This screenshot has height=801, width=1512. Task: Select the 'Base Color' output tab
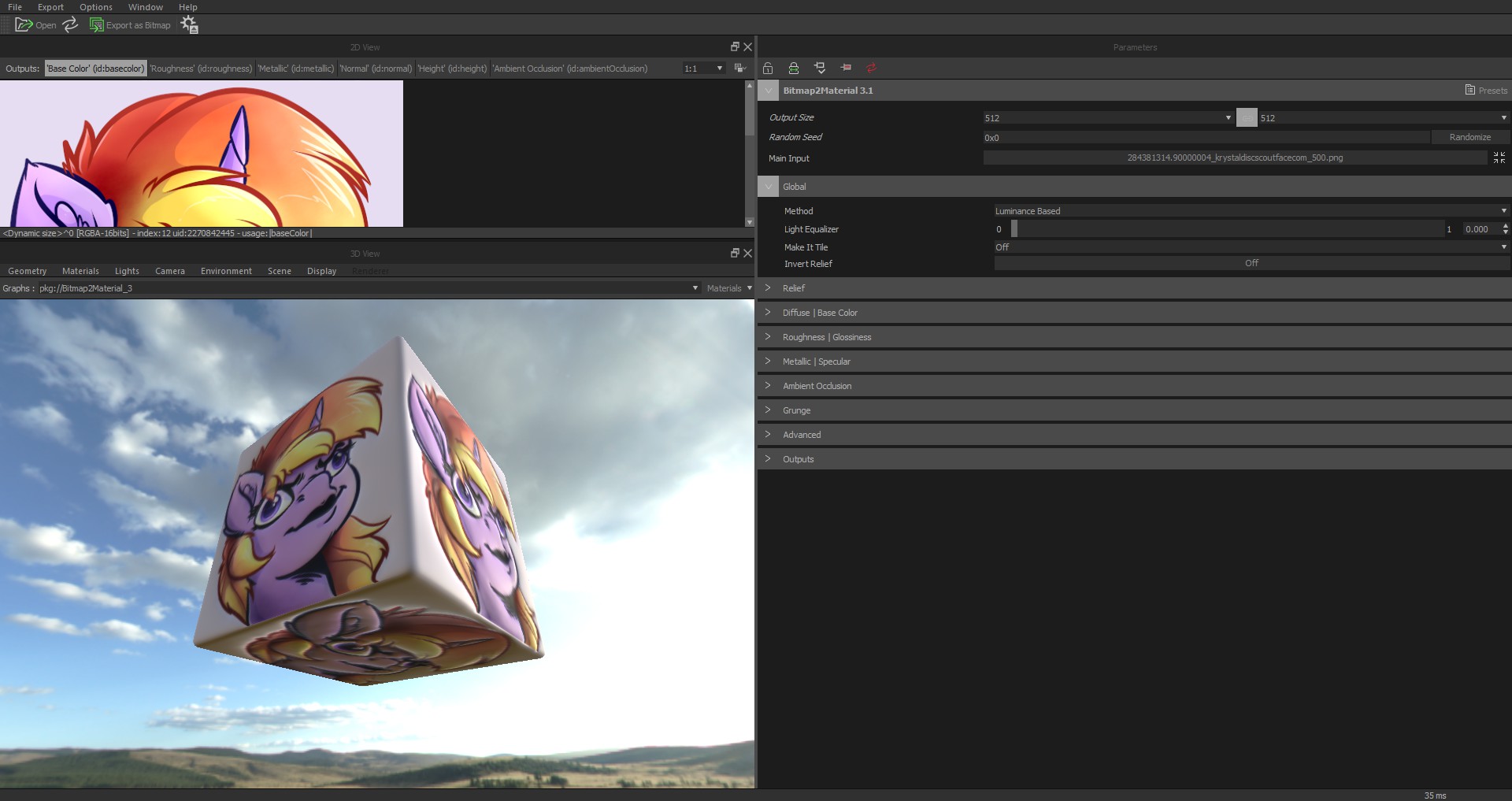coord(95,69)
